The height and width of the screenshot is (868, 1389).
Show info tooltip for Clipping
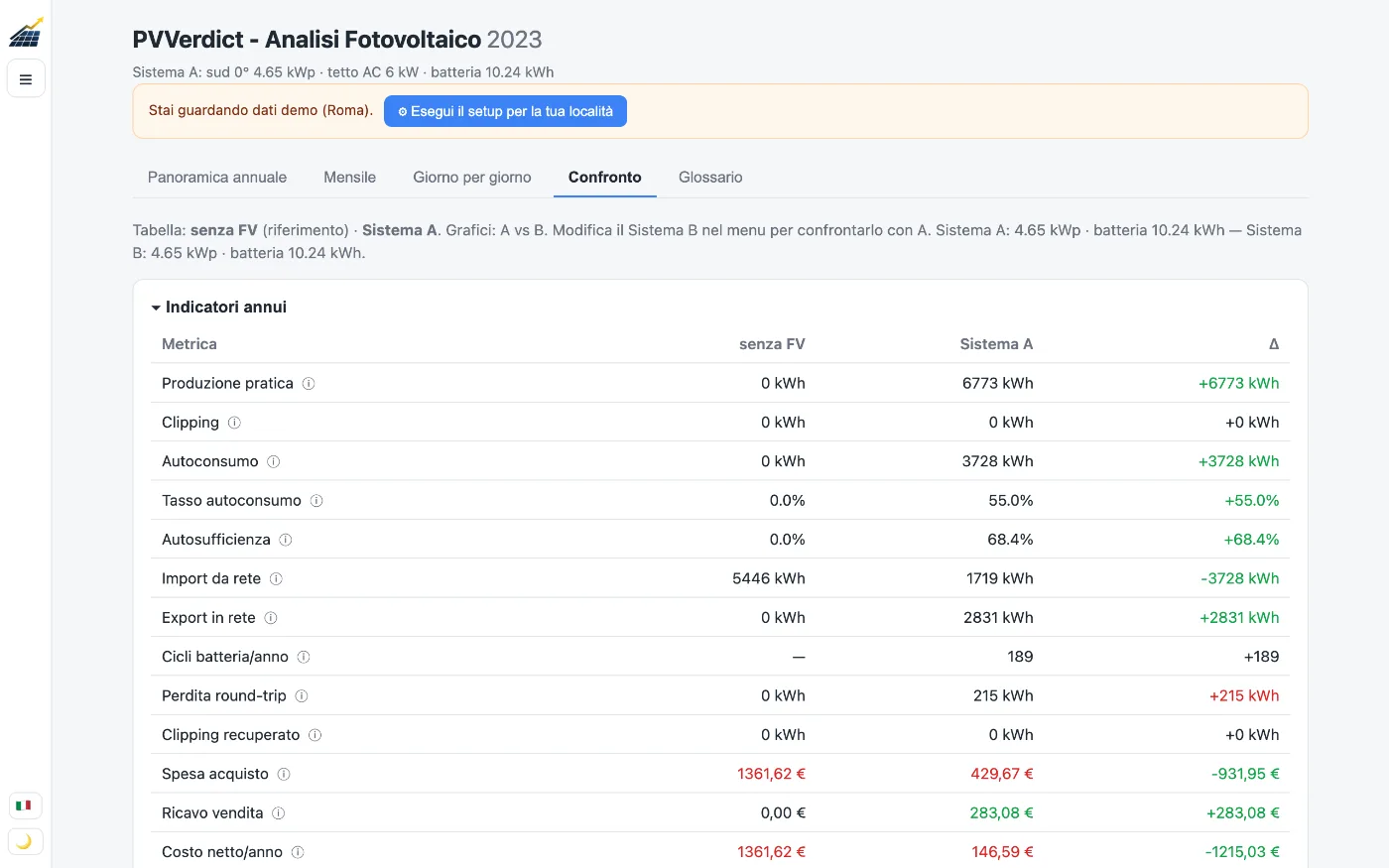click(x=234, y=423)
